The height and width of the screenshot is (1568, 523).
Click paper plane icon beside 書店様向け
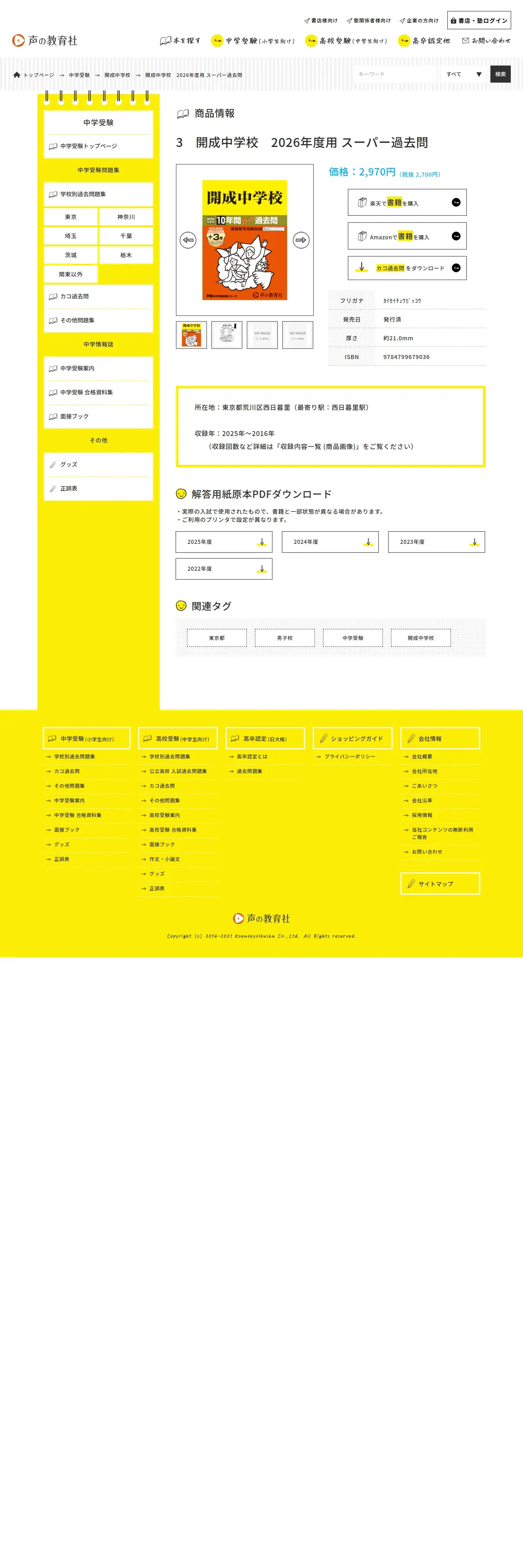click(x=307, y=21)
